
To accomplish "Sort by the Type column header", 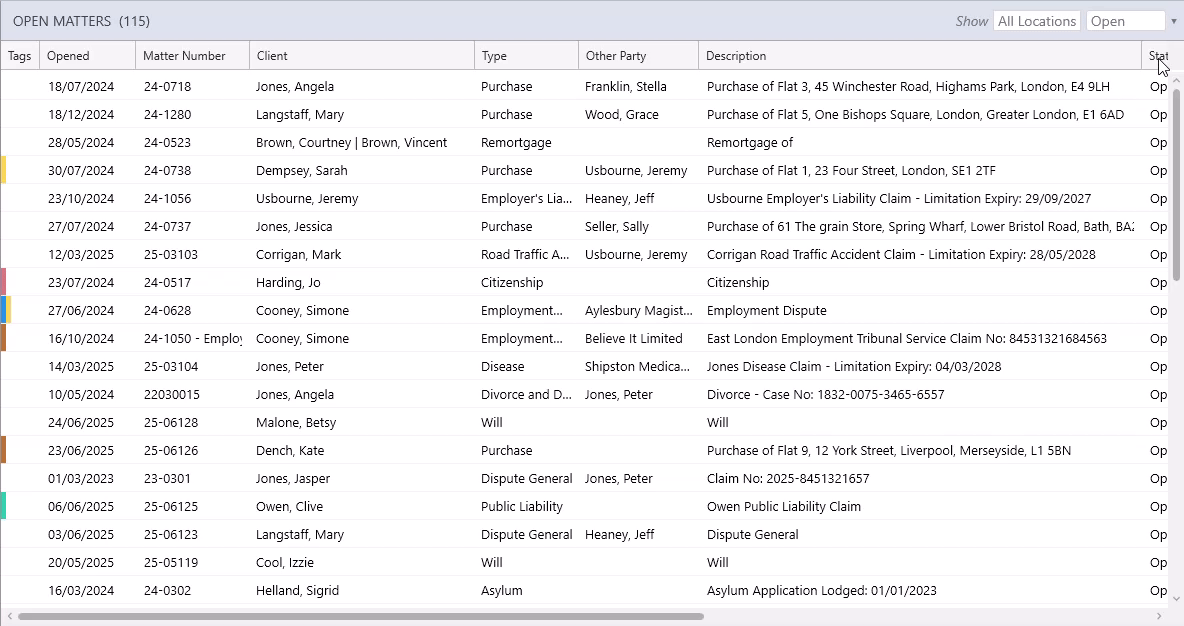I will tap(527, 56).
